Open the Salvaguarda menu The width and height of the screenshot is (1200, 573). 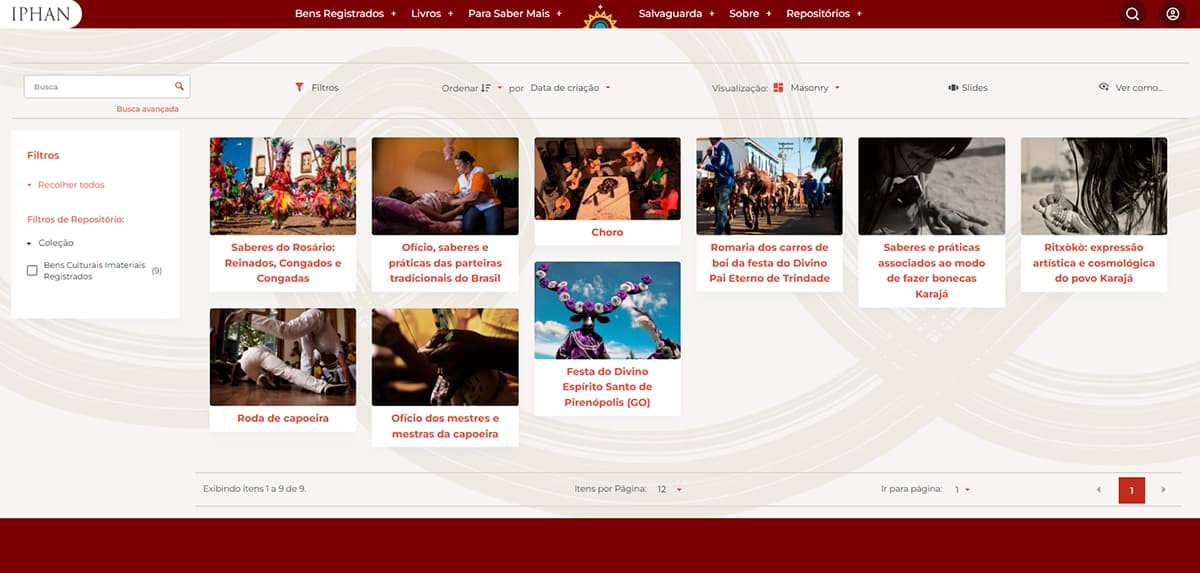pyautogui.click(x=676, y=14)
